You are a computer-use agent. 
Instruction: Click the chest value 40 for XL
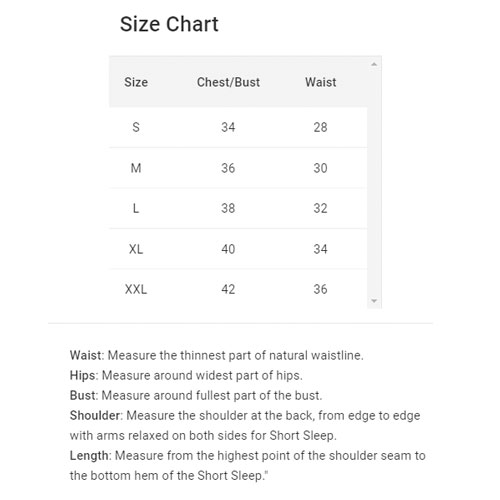pyautogui.click(x=228, y=249)
